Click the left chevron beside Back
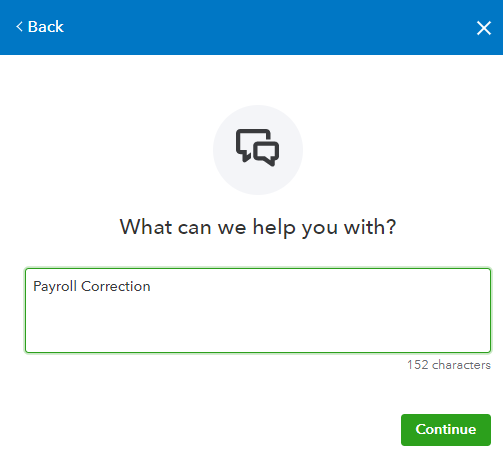 (x=19, y=27)
